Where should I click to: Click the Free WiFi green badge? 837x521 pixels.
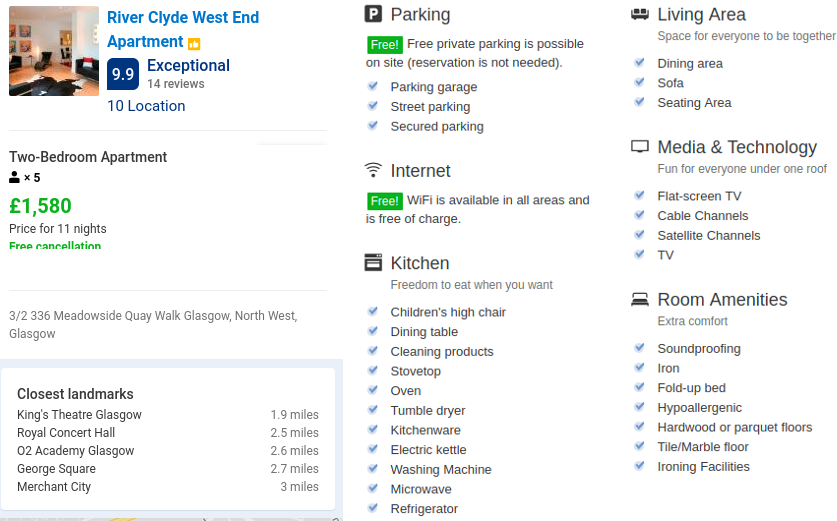pyautogui.click(x=384, y=200)
